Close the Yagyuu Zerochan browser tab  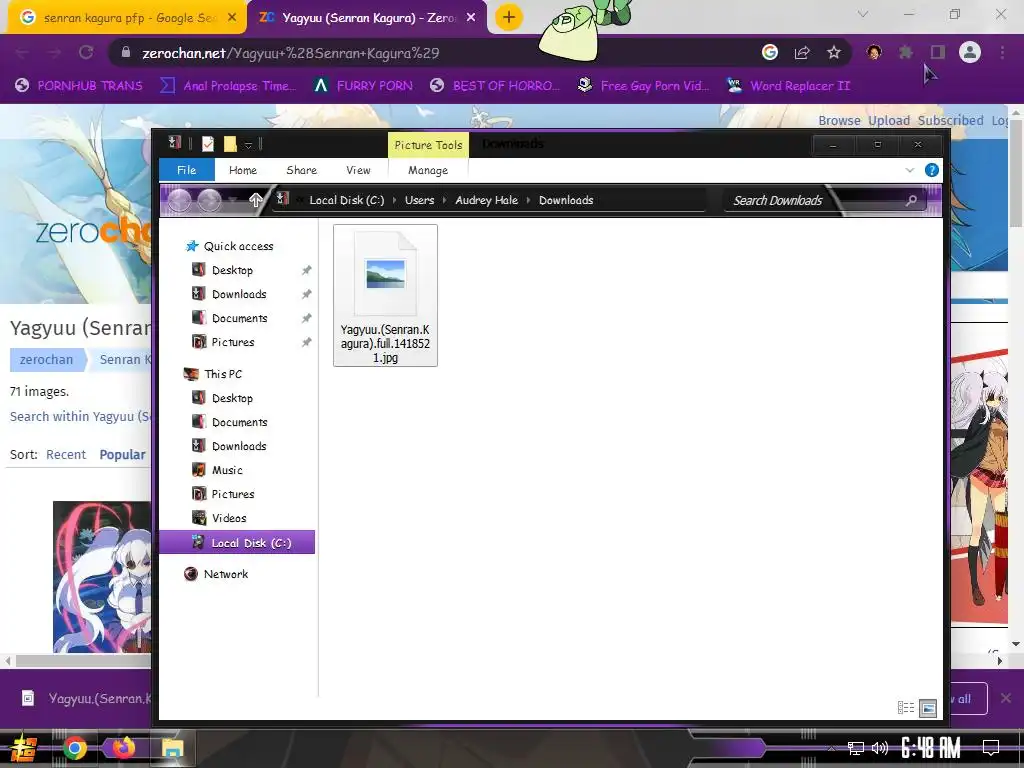pyautogui.click(x=471, y=18)
